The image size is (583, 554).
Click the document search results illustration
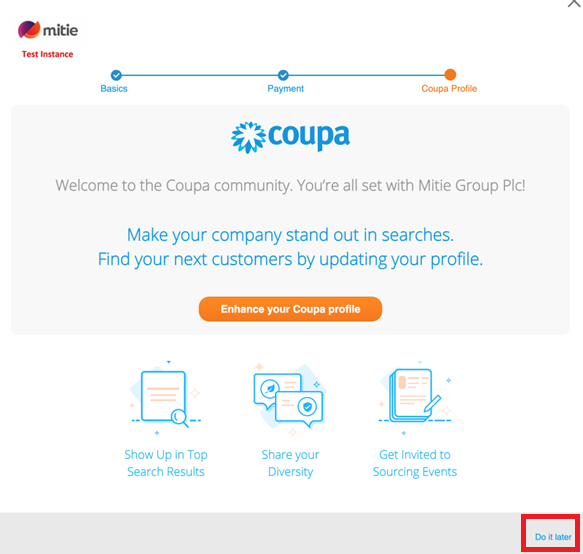[x=166, y=397]
